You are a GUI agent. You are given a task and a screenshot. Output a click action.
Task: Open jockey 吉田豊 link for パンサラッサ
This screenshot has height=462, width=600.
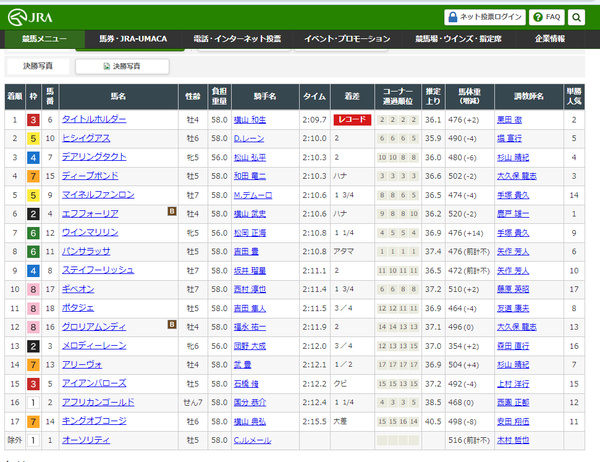[x=246, y=252]
